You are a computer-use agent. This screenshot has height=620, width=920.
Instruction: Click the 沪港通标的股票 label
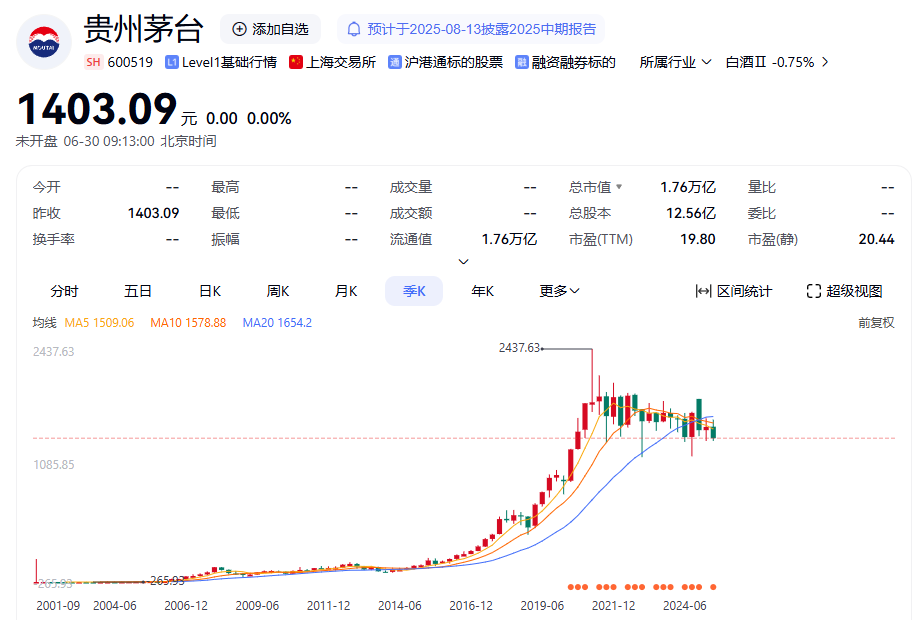tap(454, 62)
